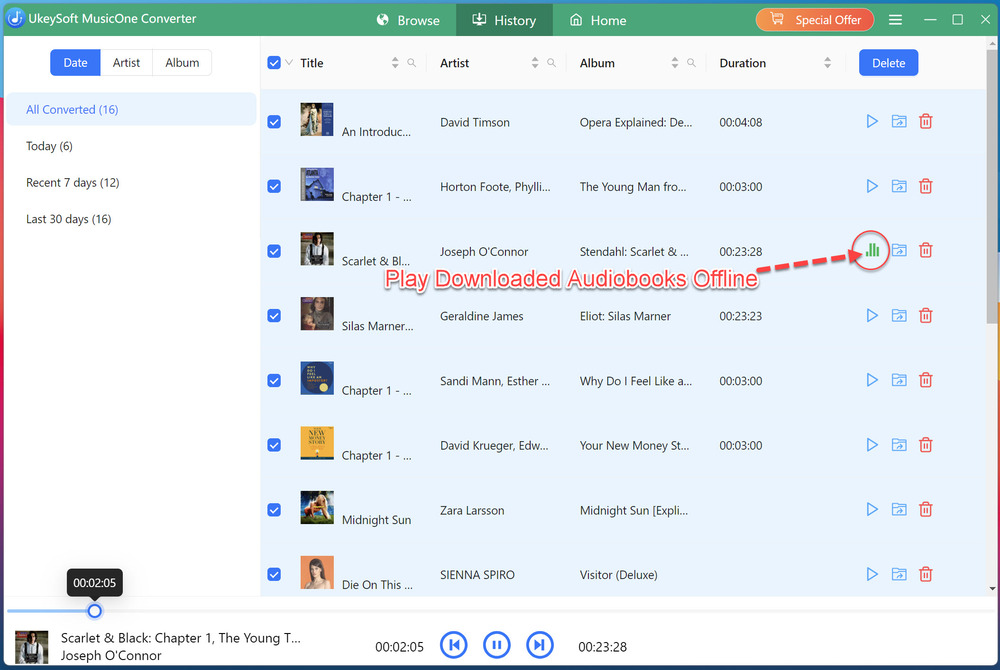Play the David Krueger chapter
The image size is (1000, 670).
point(872,445)
